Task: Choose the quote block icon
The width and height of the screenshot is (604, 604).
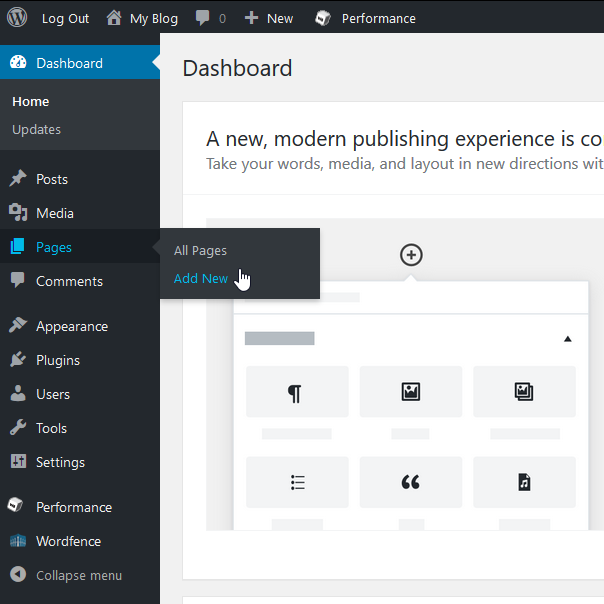Action: click(x=410, y=482)
